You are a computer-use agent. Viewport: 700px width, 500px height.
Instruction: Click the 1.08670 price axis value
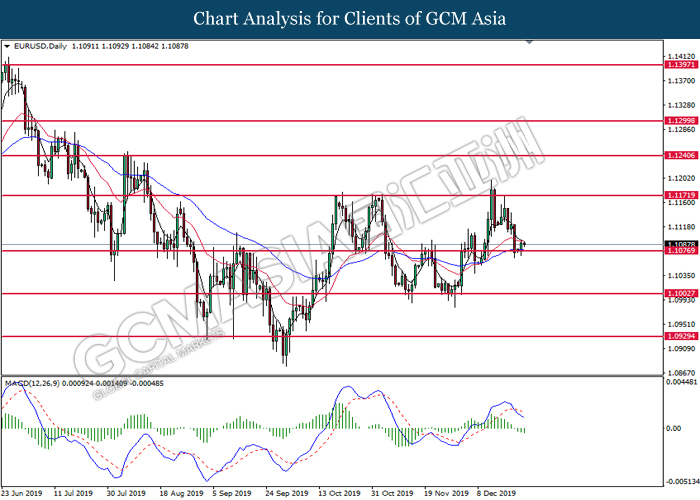(x=681, y=373)
